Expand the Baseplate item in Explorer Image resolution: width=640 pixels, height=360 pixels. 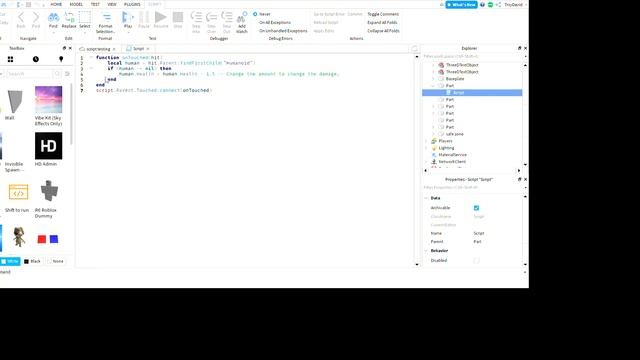pyautogui.click(x=433, y=79)
